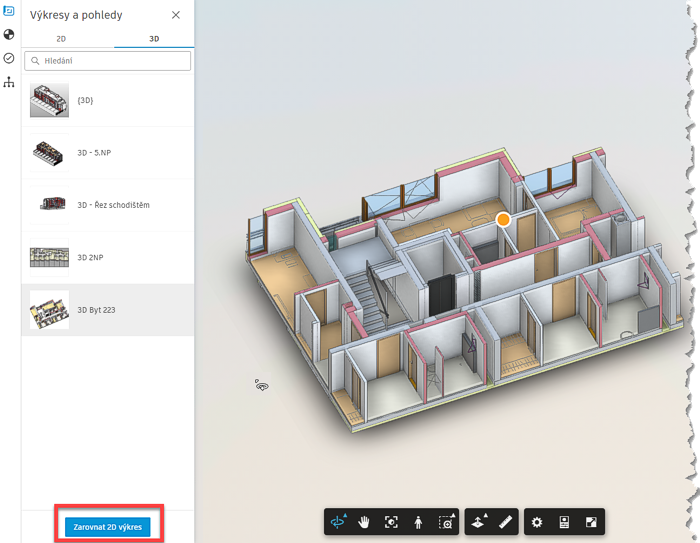Image resolution: width=700 pixels, height=543 pixels.
Task: Open the checkmark Issues sidebar icon
Action: click(8, 58)
